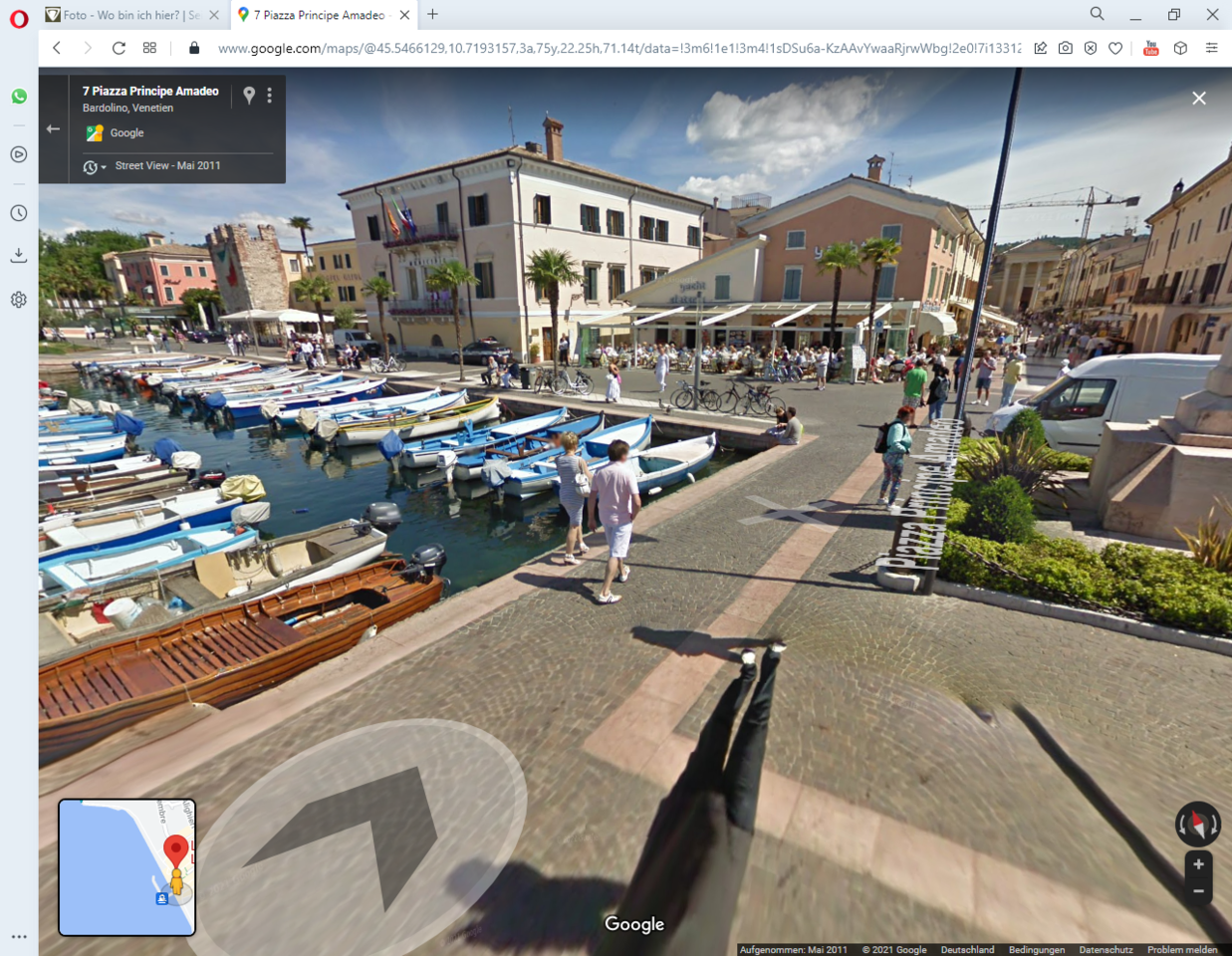Minimize the Opera browser window
Screen dimensions: 1232x956
(1135, 15)
